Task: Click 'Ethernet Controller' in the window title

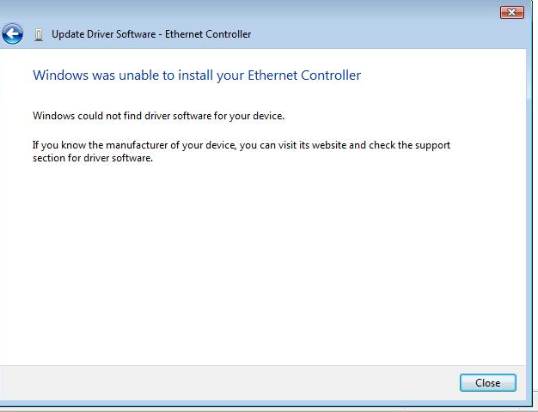Action: [208, 34]
